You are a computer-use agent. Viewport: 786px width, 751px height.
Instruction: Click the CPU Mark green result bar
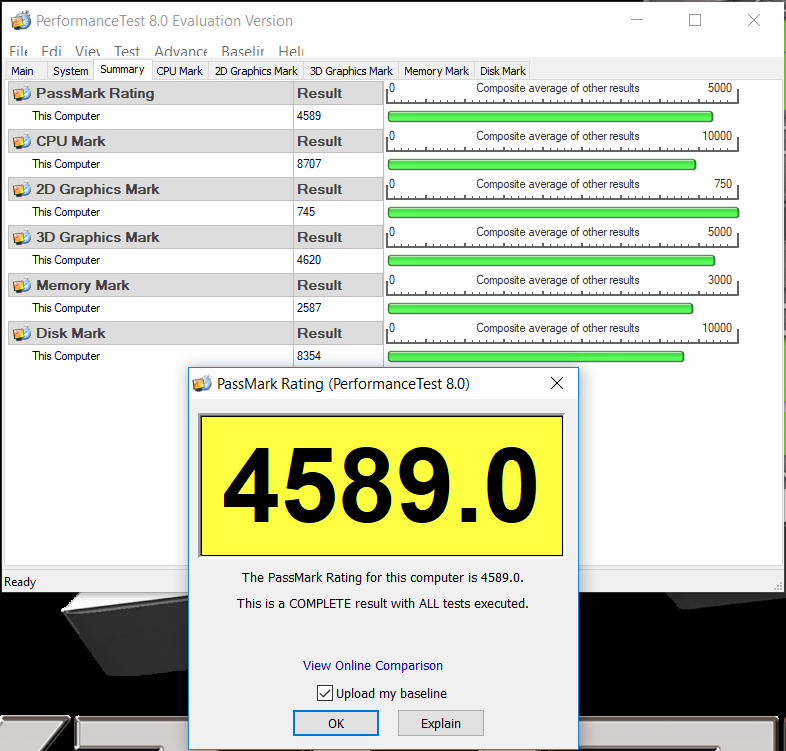click(x=542, y=165)
